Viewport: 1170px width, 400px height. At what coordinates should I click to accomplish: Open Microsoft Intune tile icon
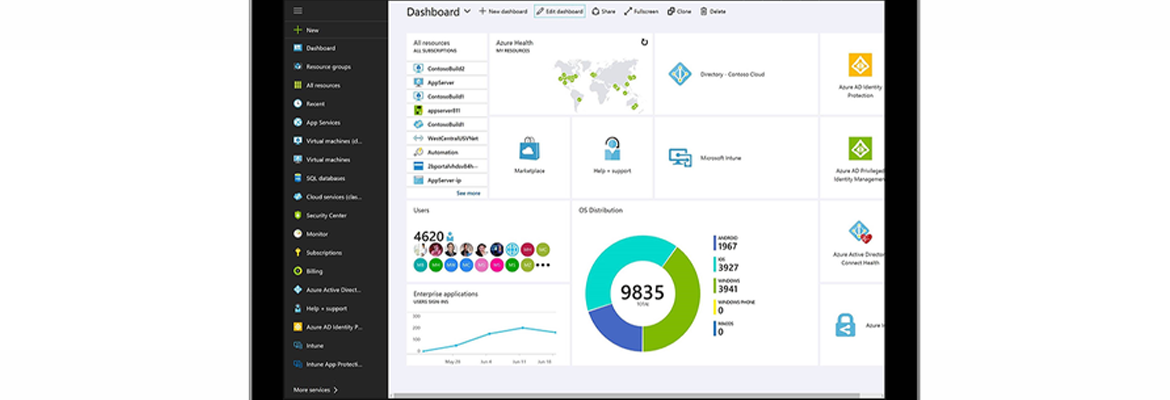tap(680, 157)
